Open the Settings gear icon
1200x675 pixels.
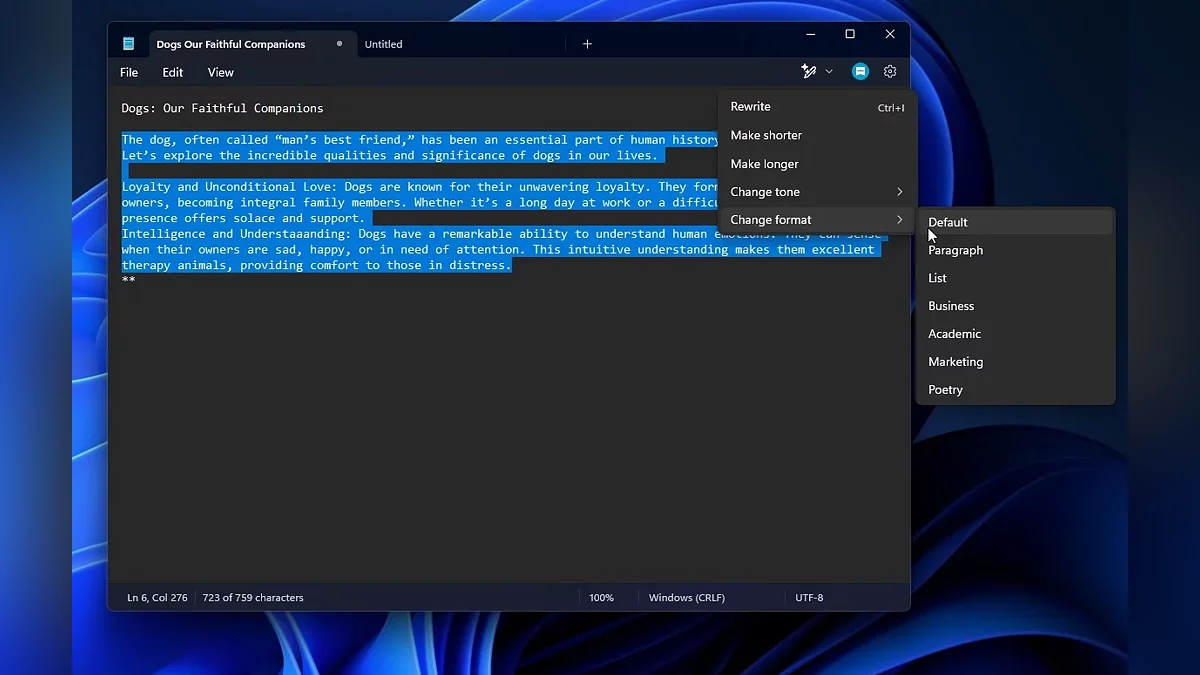coord(890,72)
